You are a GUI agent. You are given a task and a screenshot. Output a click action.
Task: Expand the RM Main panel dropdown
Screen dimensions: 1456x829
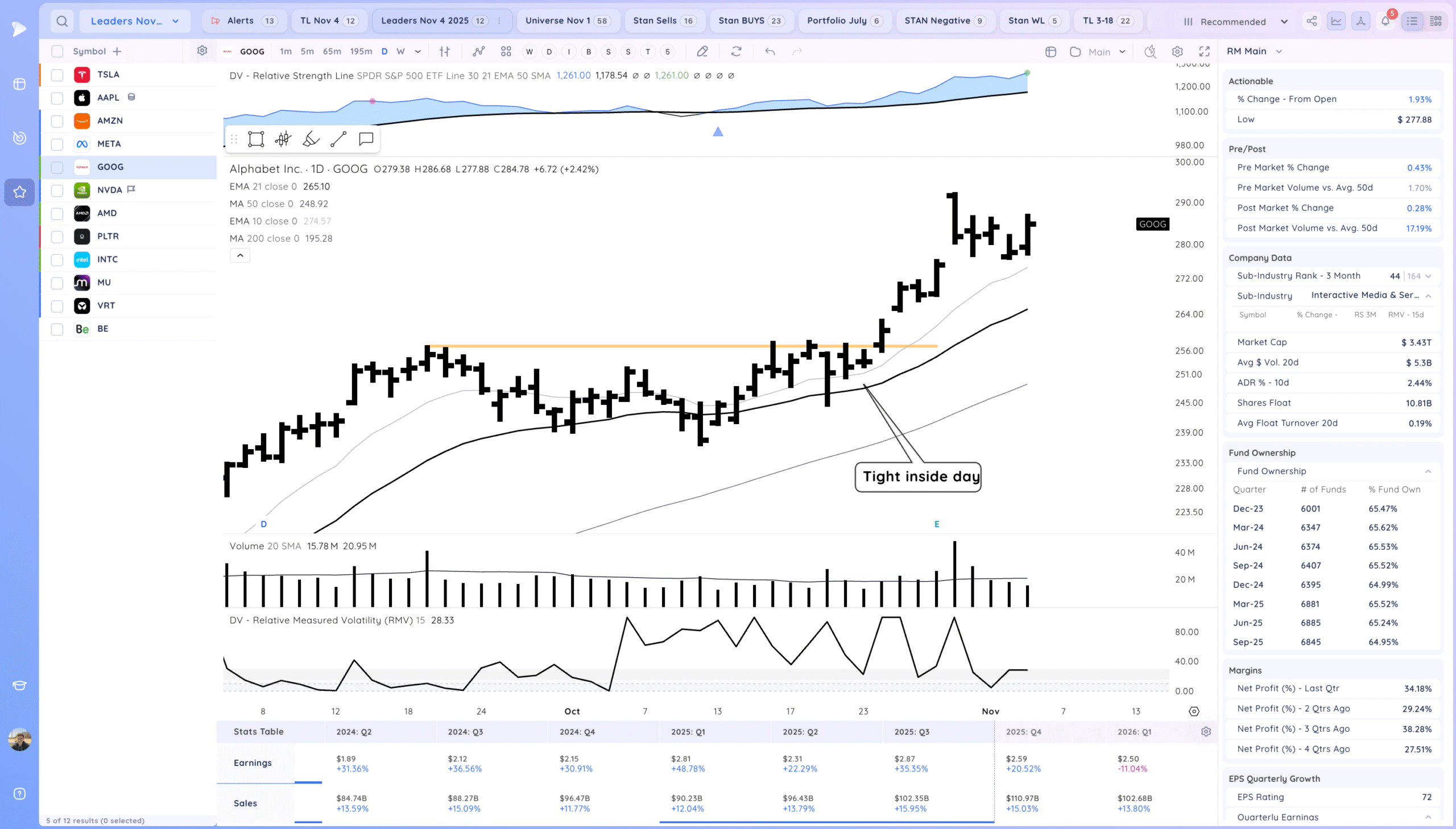point(1279,51)
